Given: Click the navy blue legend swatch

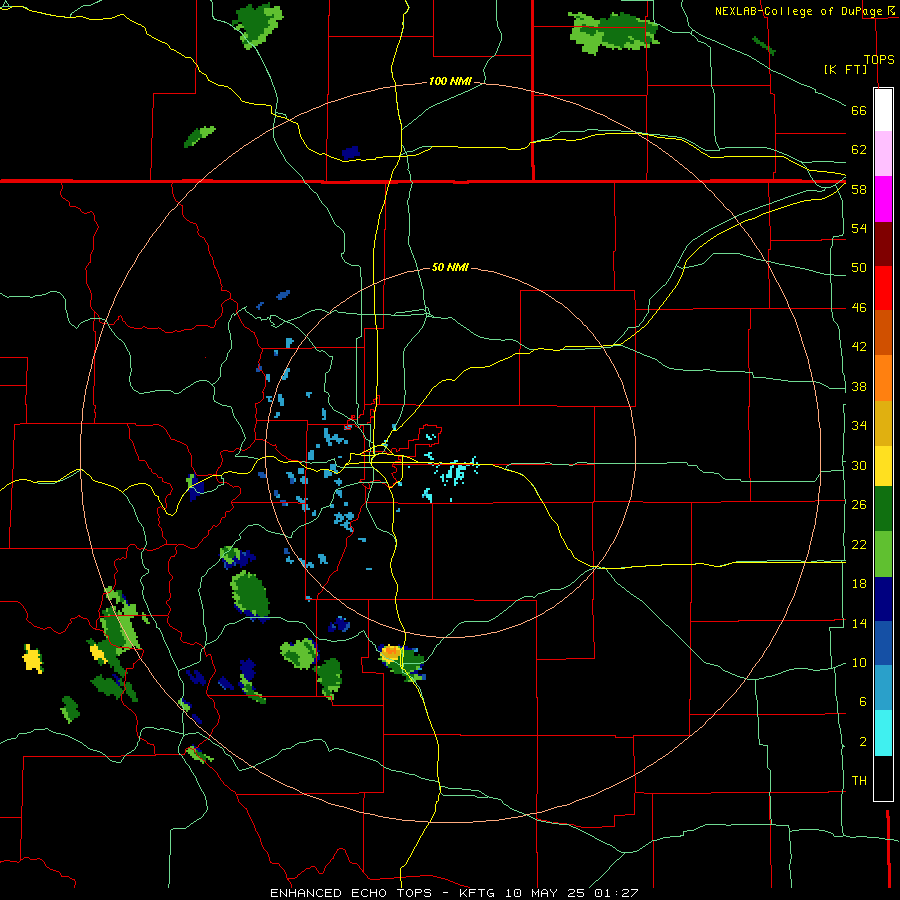Looking at the screenshot, I should tap(883, 599).
